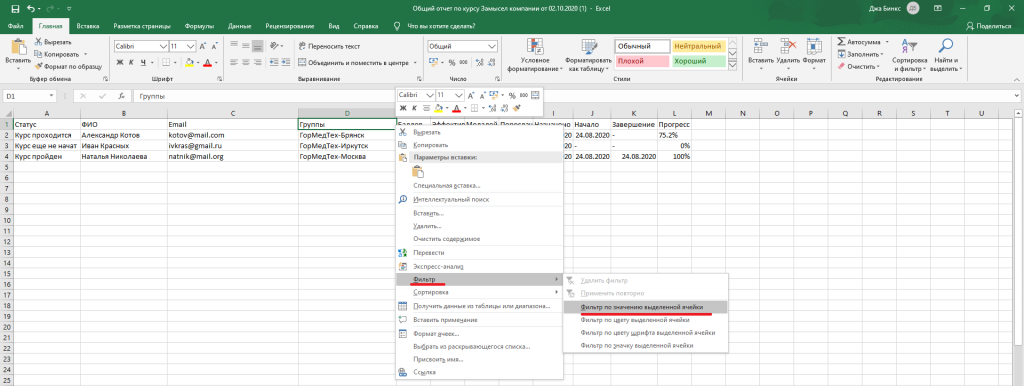The height and width of the screenshot is (386, 1024).
Task: Toggle underline Ч in the ribbon
Action: [x=142, y=63]
